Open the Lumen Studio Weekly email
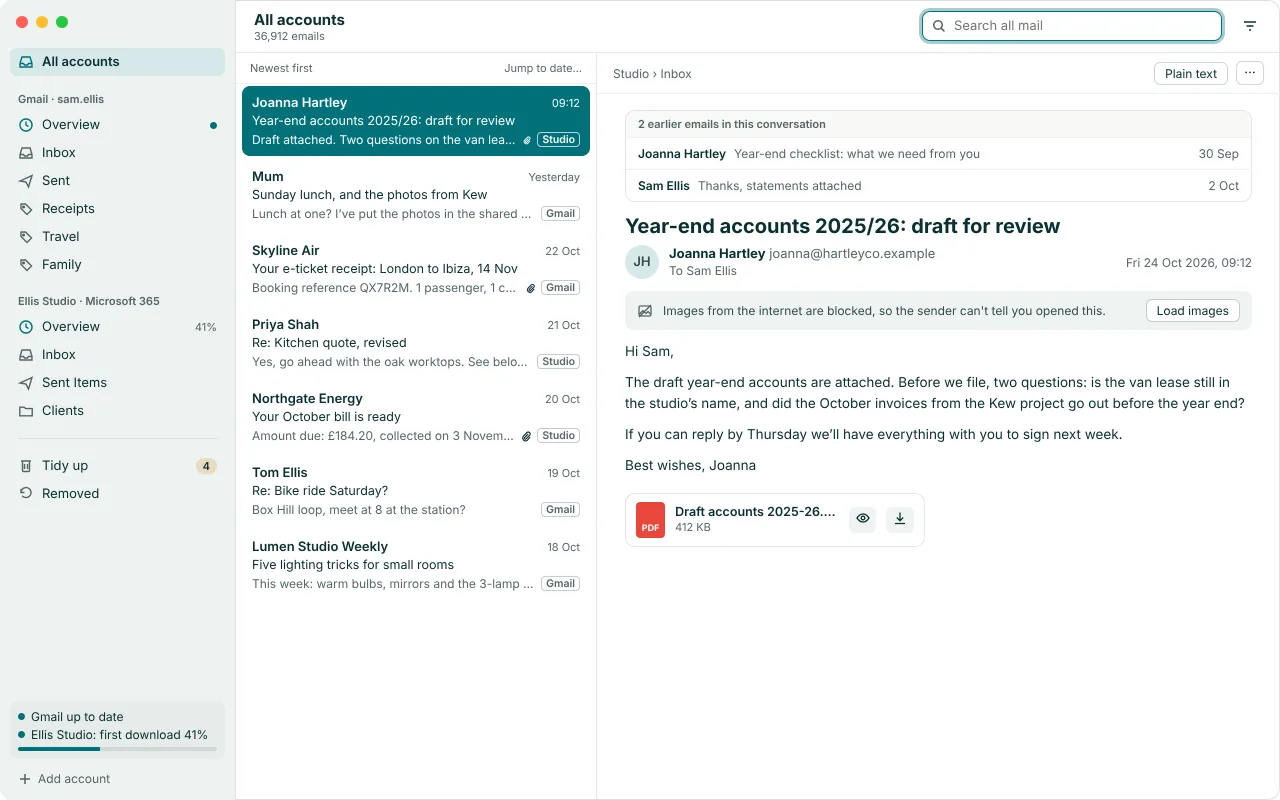This screenshot has height=800, width=1280. pos(416,565)
